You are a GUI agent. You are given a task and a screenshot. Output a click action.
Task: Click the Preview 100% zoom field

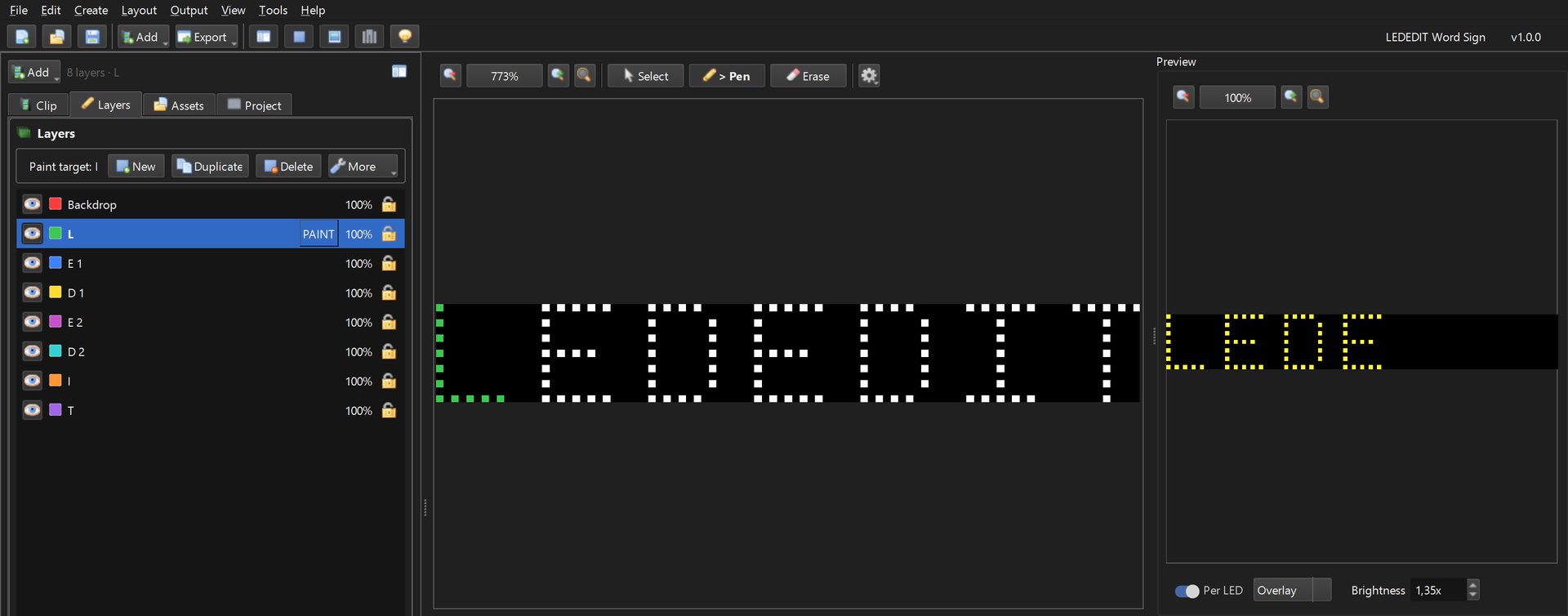pyautogui.click(x=1237, y=97)
